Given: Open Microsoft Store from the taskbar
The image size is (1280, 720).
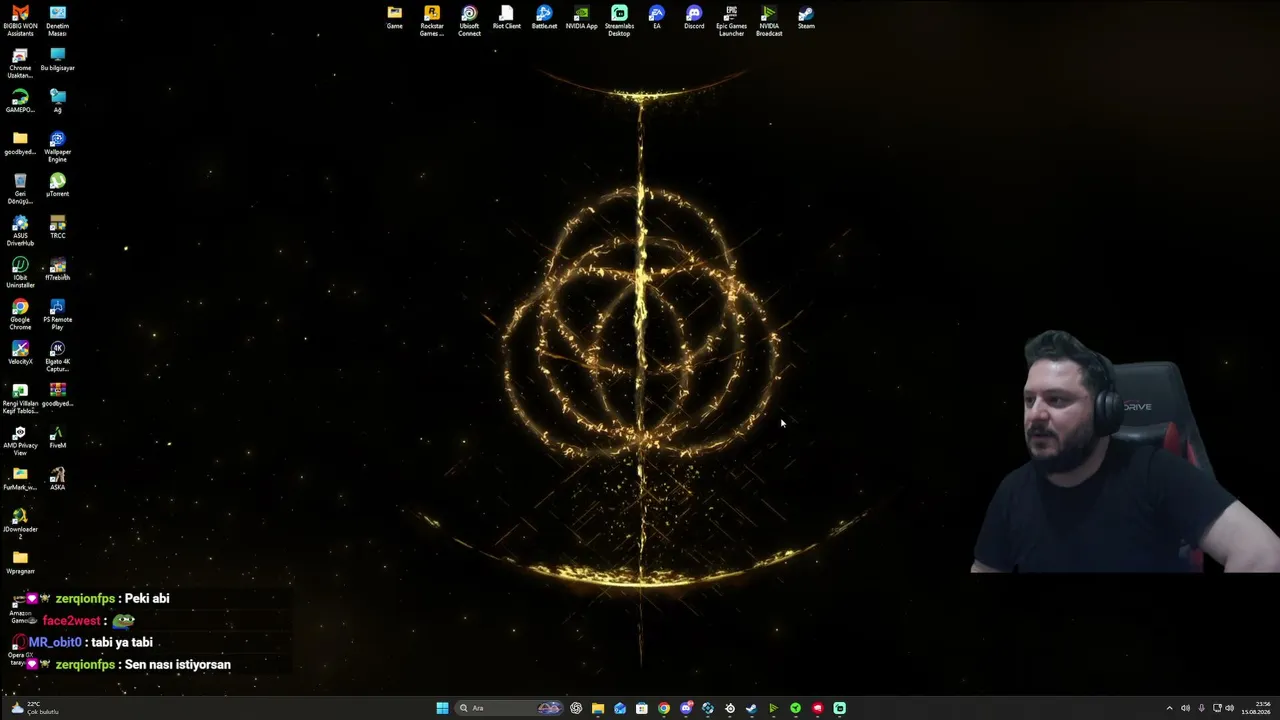Looking at the screenshot, I should click(x=642, y=708).
